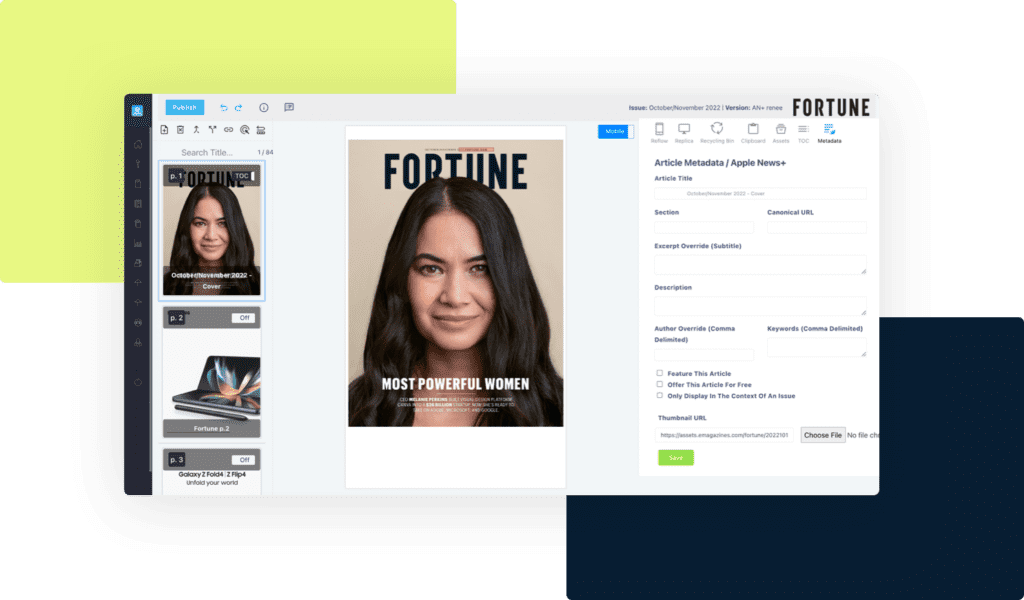Click the '1 / 84' page counter
The height and width of the screenshot is (600, 1024).
click(x=265, y=153)
